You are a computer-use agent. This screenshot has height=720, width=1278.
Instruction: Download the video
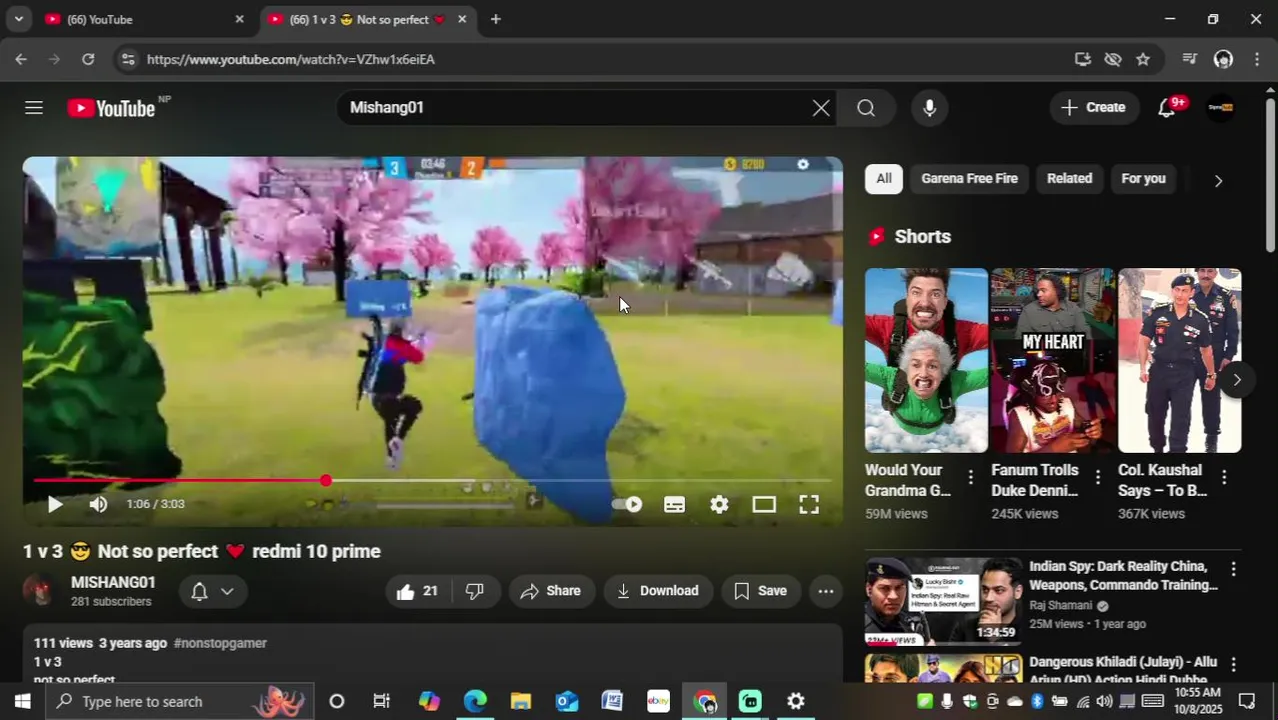(x=658, y=591)
